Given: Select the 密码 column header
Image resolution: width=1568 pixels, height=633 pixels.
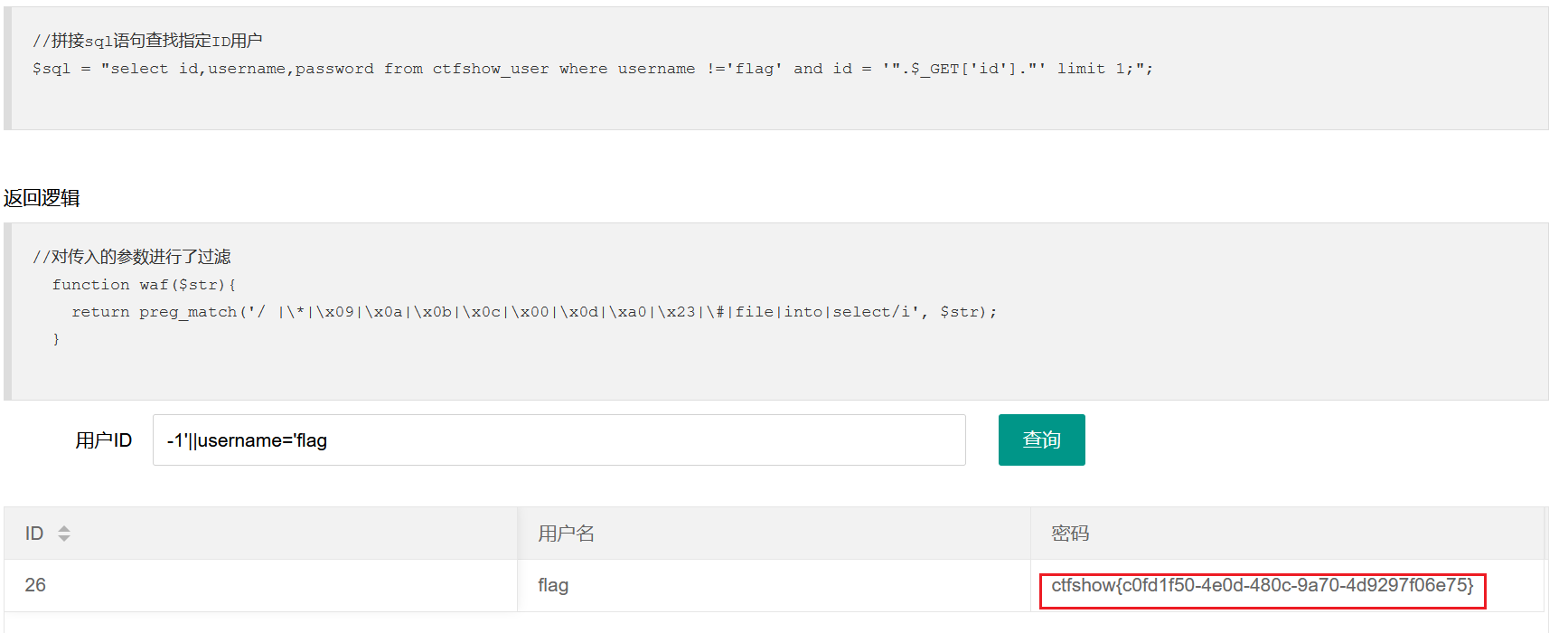Looking at the screenshot, I should click(x=1070, y=534).
